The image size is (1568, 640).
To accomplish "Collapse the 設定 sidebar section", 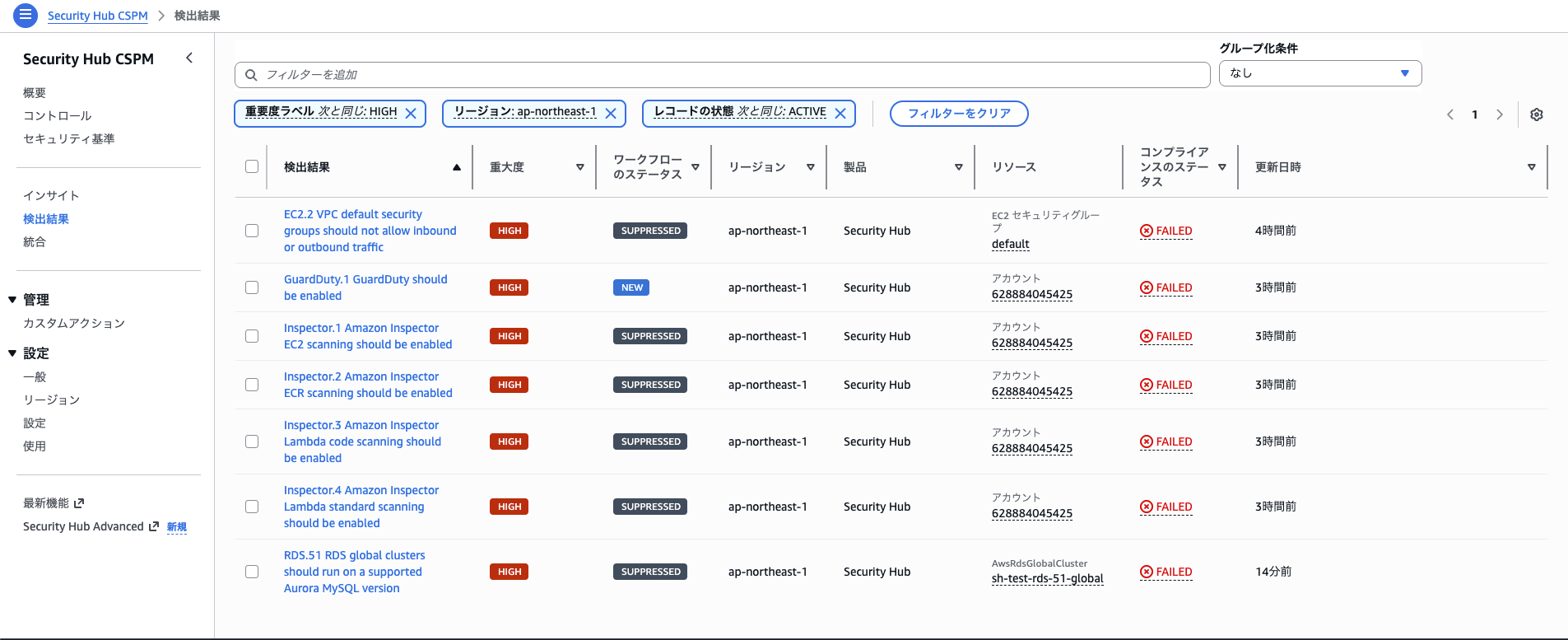I will [12, 353].
